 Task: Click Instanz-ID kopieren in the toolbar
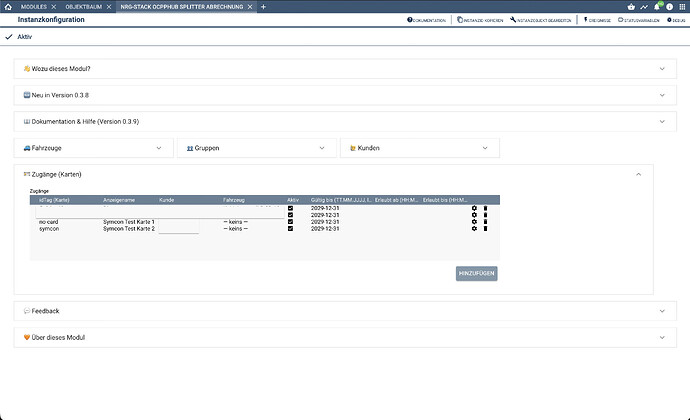(x=480, y=20)
